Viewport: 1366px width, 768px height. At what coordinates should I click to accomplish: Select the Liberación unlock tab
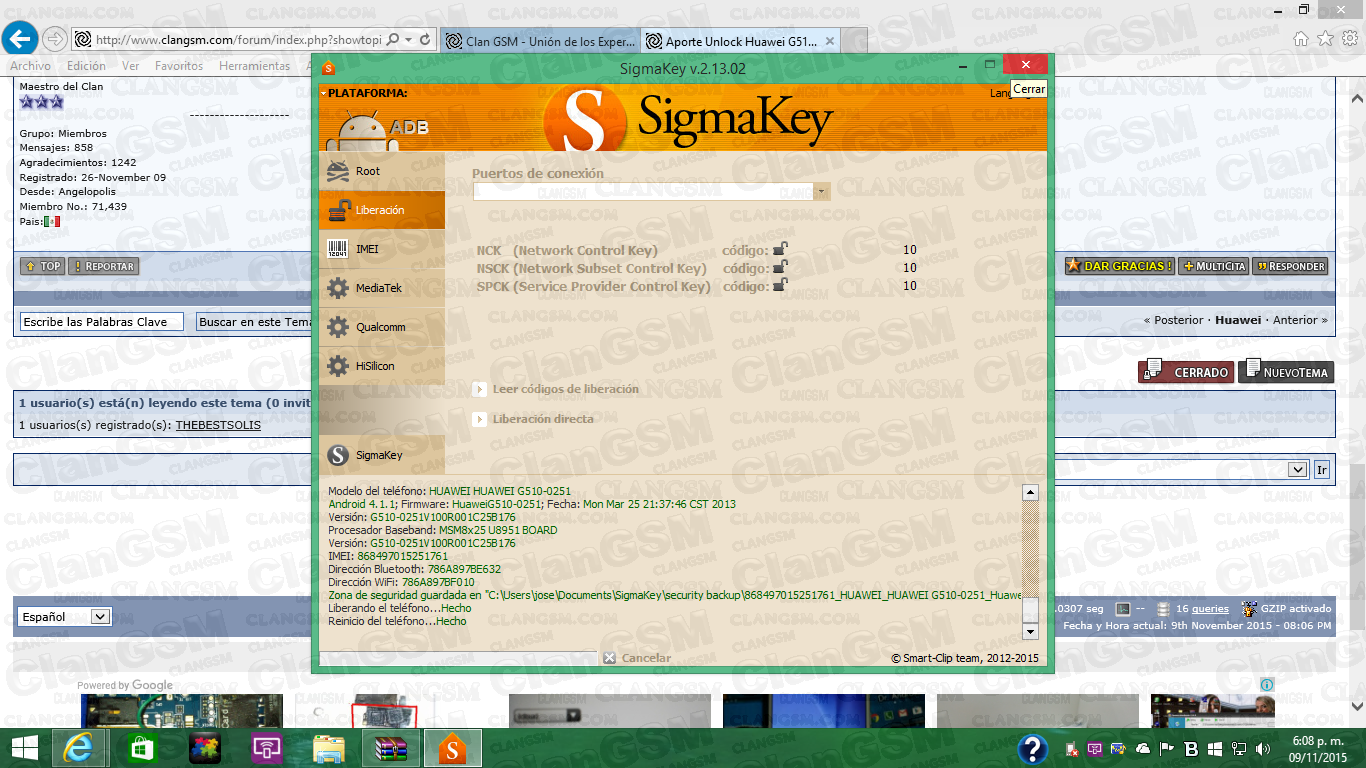click(381, 210)
